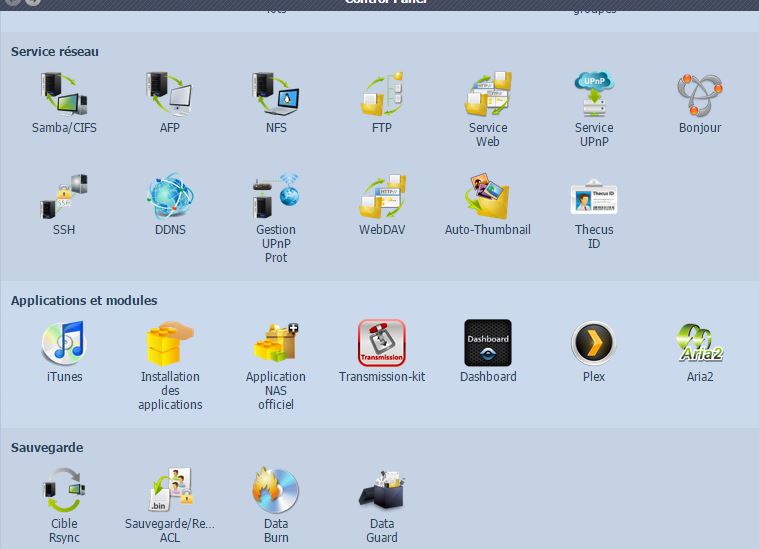Screen dimensions: 759x549
Task: Launch the Plex module icon
Action: pyautogui.click(x=594, y=343)
